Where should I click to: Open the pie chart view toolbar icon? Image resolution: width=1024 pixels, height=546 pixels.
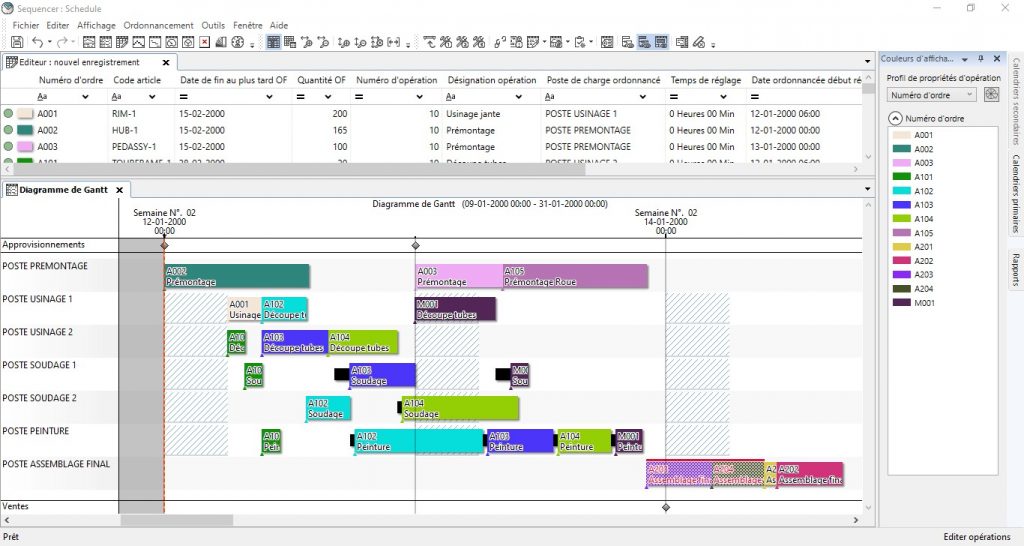point(188,42)
